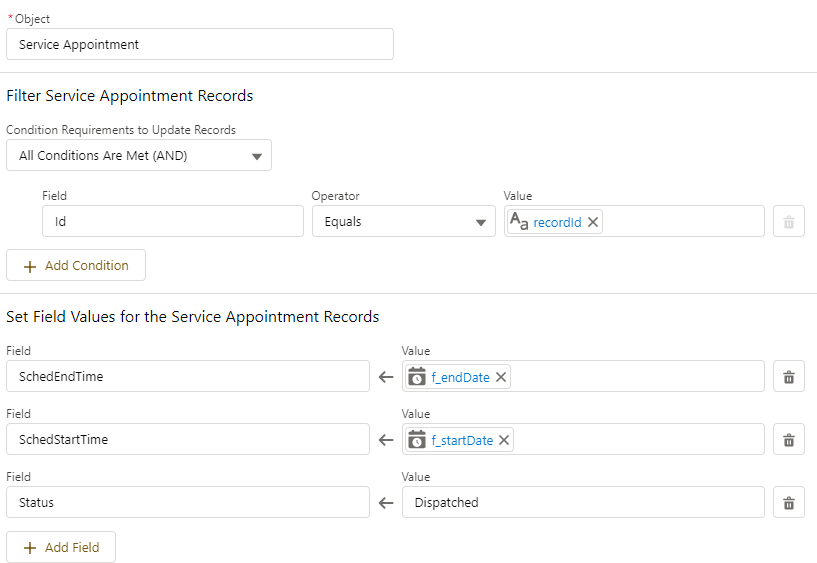Remove the f_endDate value pill

click(501, 377)
